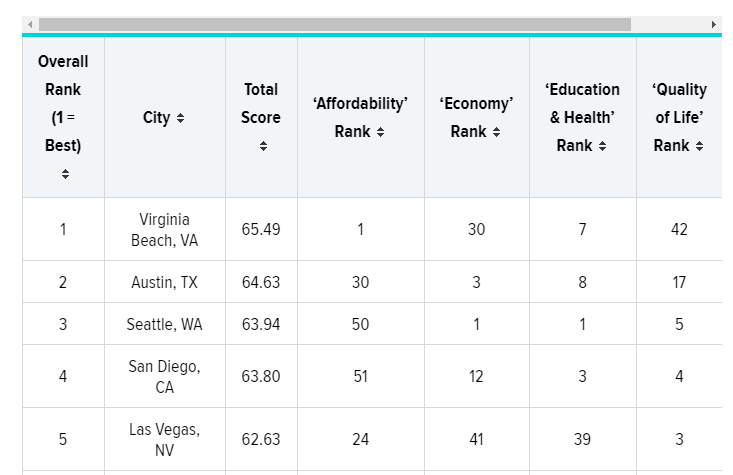Select the Virginia Beach, VA cell
The height and width of the screenshot is (475, 733).
click(165, 229)
